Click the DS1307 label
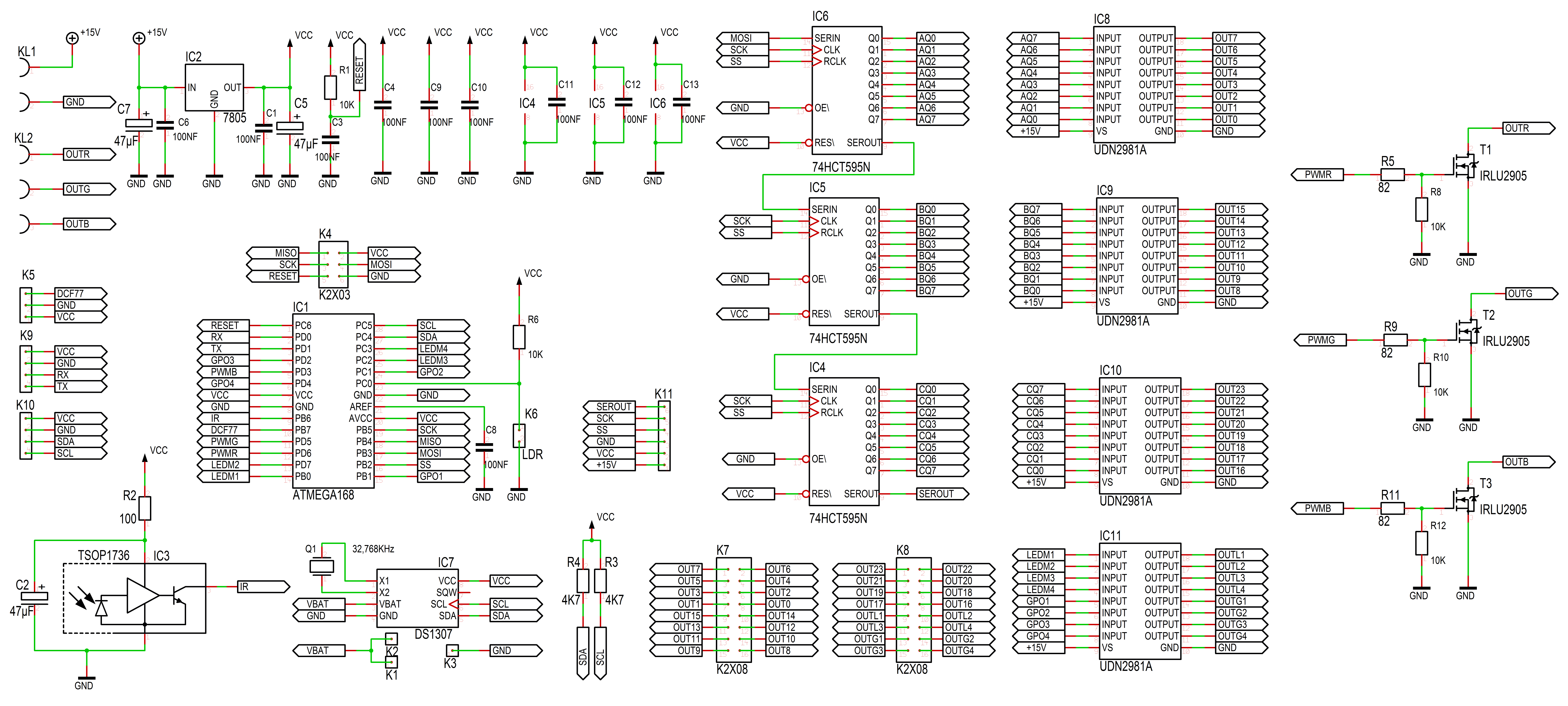 (433, 634)
